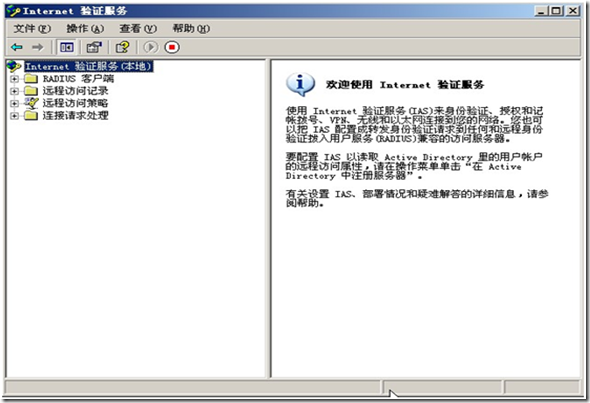Select Internet 验证服务 (本地) root node
The height and width of the screenshot is (403, 590).
pos(89,66)
